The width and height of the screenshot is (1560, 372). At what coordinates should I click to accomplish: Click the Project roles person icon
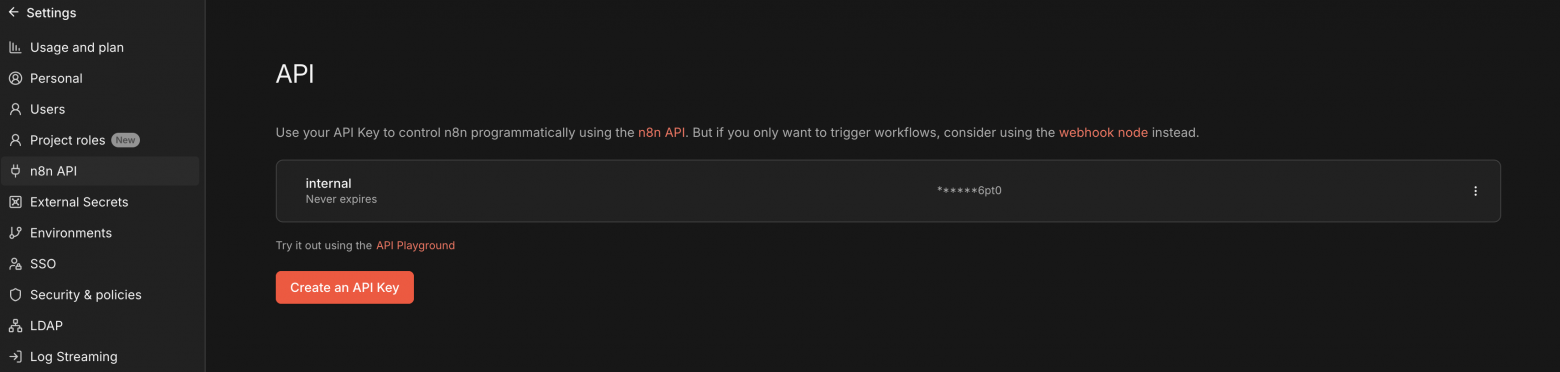[15, 140]
